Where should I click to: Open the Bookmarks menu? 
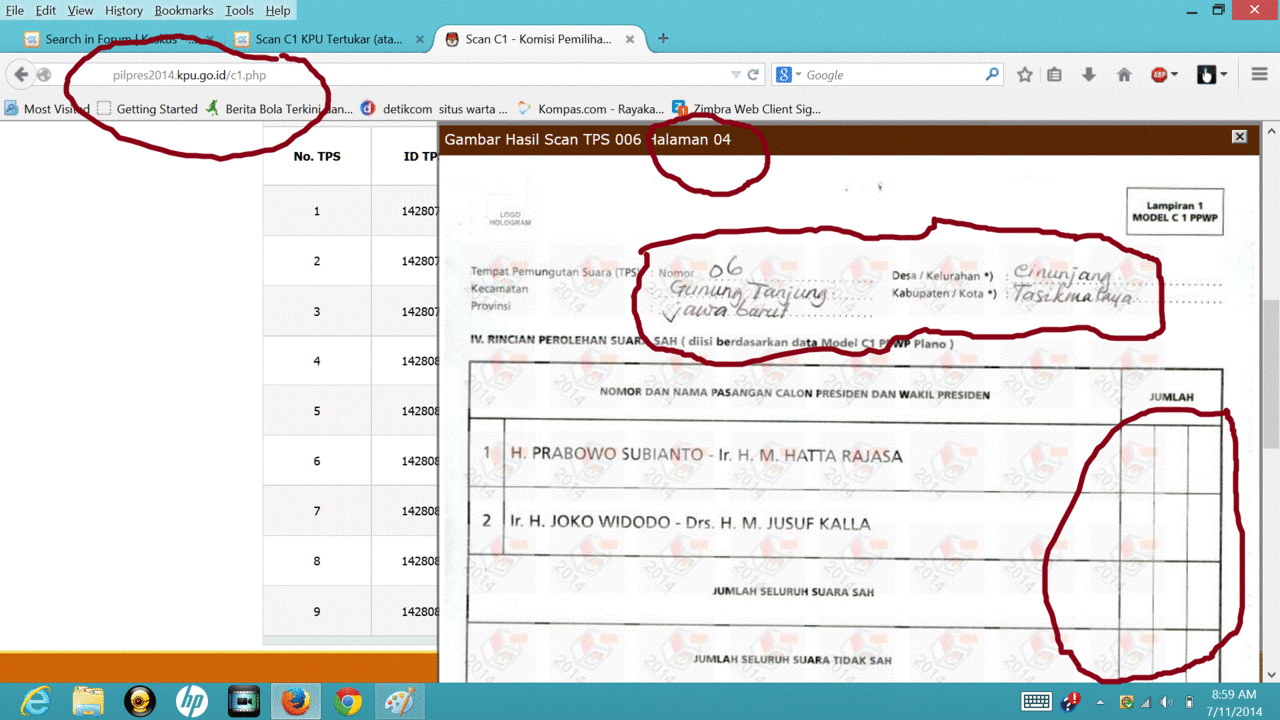point(183,10)
